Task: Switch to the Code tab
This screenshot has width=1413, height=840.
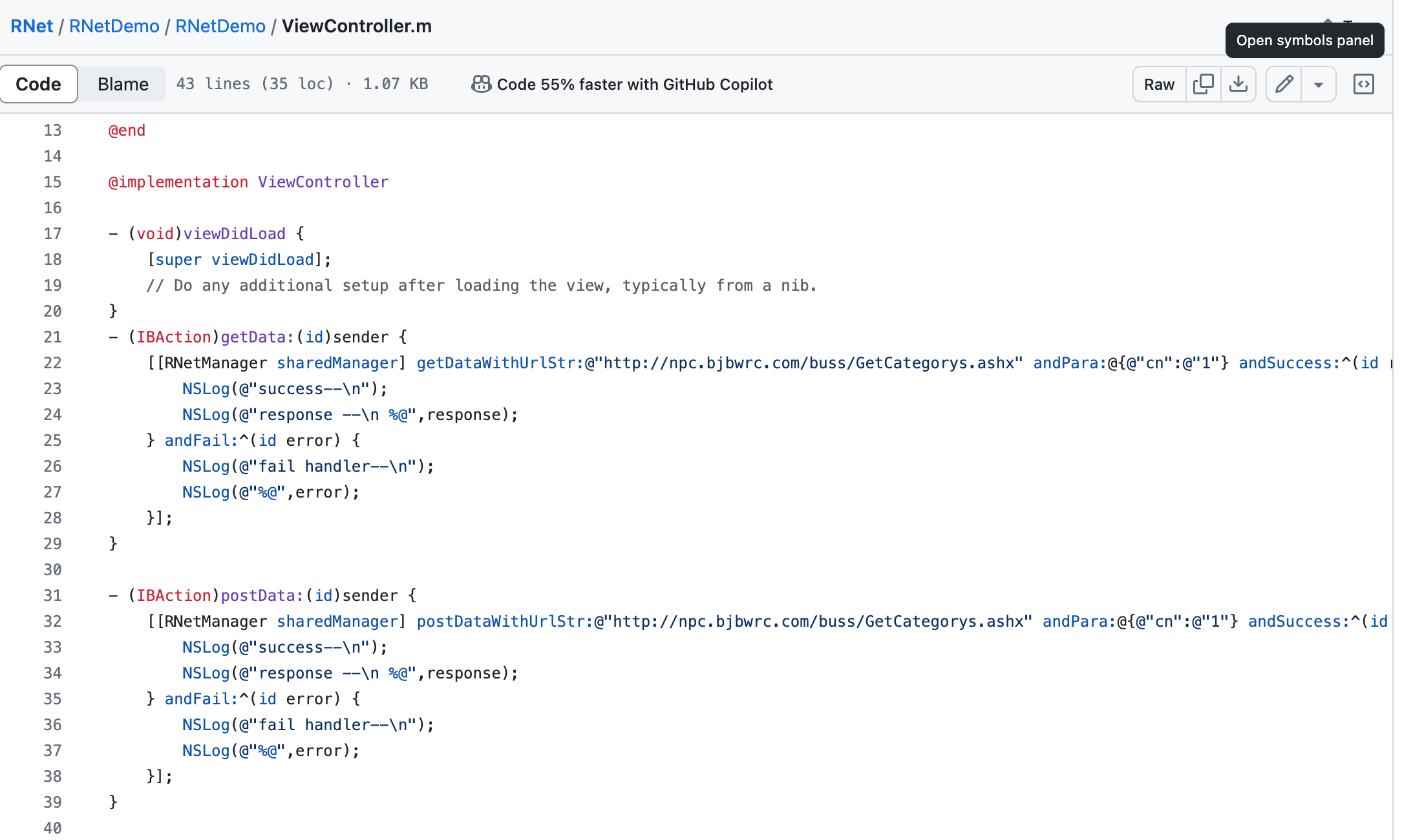Action: tap(39, 84)
